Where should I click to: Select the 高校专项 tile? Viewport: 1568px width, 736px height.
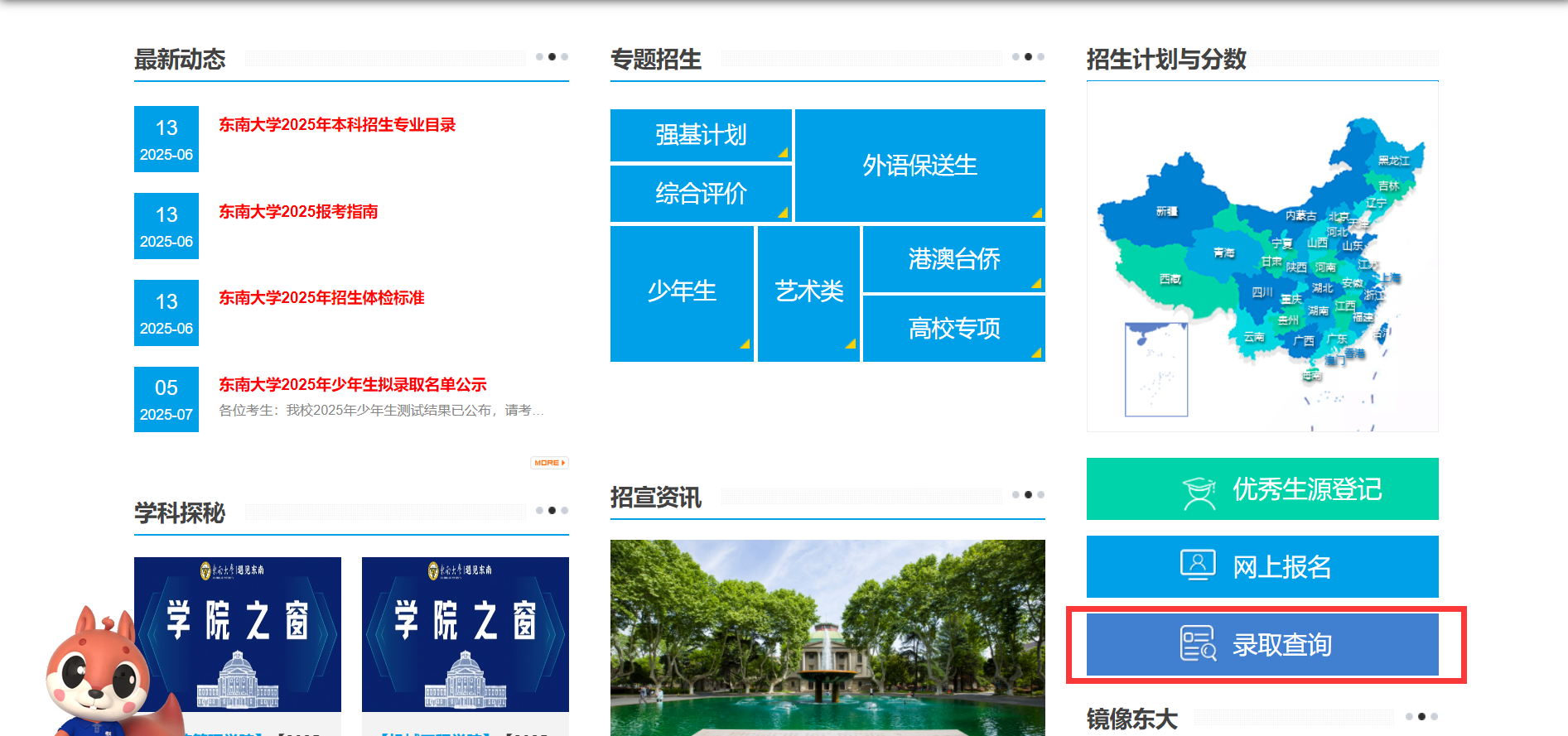[954, 329]
